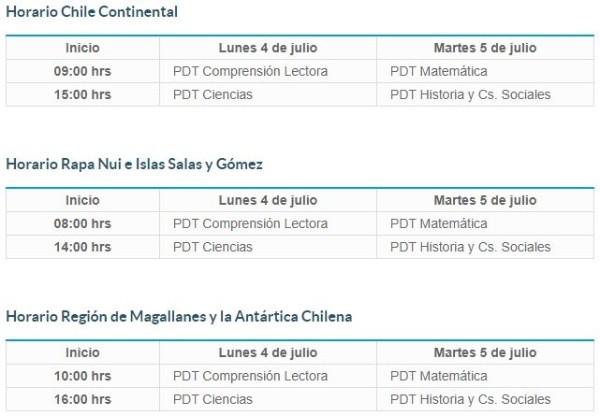Click the 'Horario Rapa Nui e Islas Salas y Gómez' heading
The height and width of the screenshot is (416, 600).
tap(134, 164)
